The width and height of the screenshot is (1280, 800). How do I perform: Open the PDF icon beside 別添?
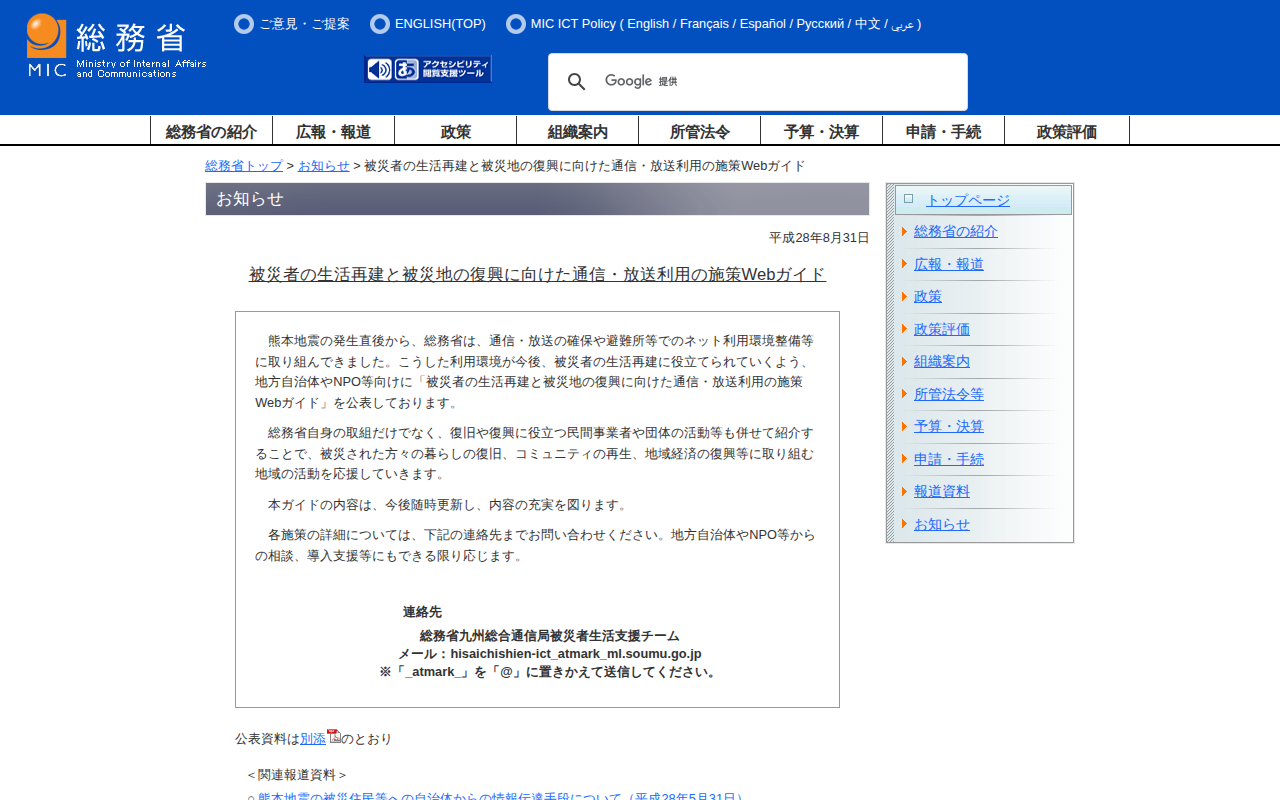(x=334, y=737)
